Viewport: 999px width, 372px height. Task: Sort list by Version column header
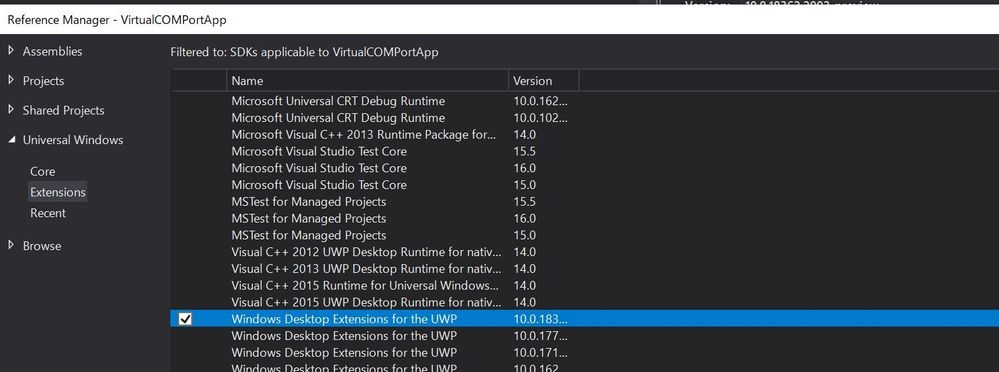pyautogui.click(x=544, y=81)
